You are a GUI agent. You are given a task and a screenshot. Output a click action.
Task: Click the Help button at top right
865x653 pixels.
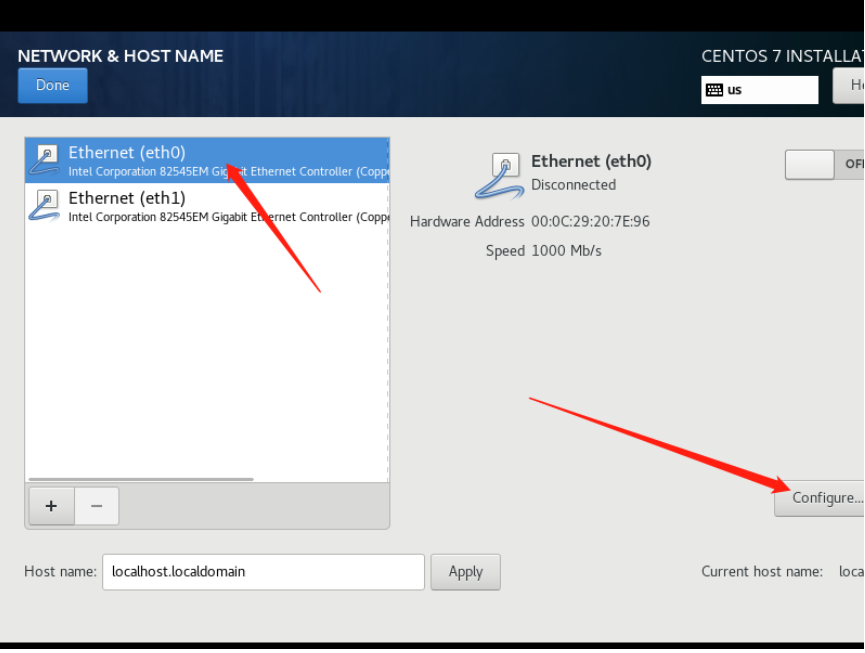(x=849, y=85)
